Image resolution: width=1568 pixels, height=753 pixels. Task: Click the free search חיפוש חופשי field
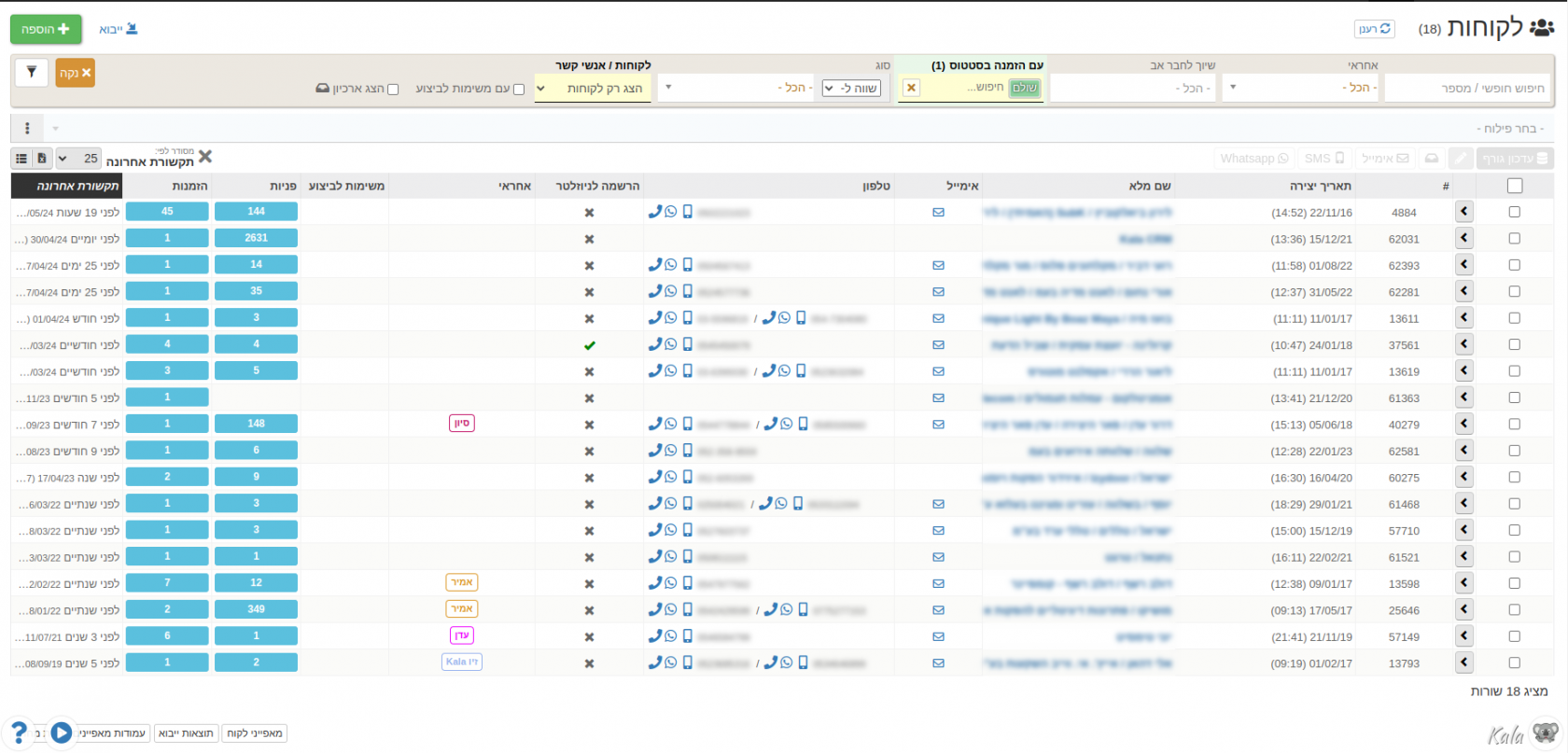1466,89
